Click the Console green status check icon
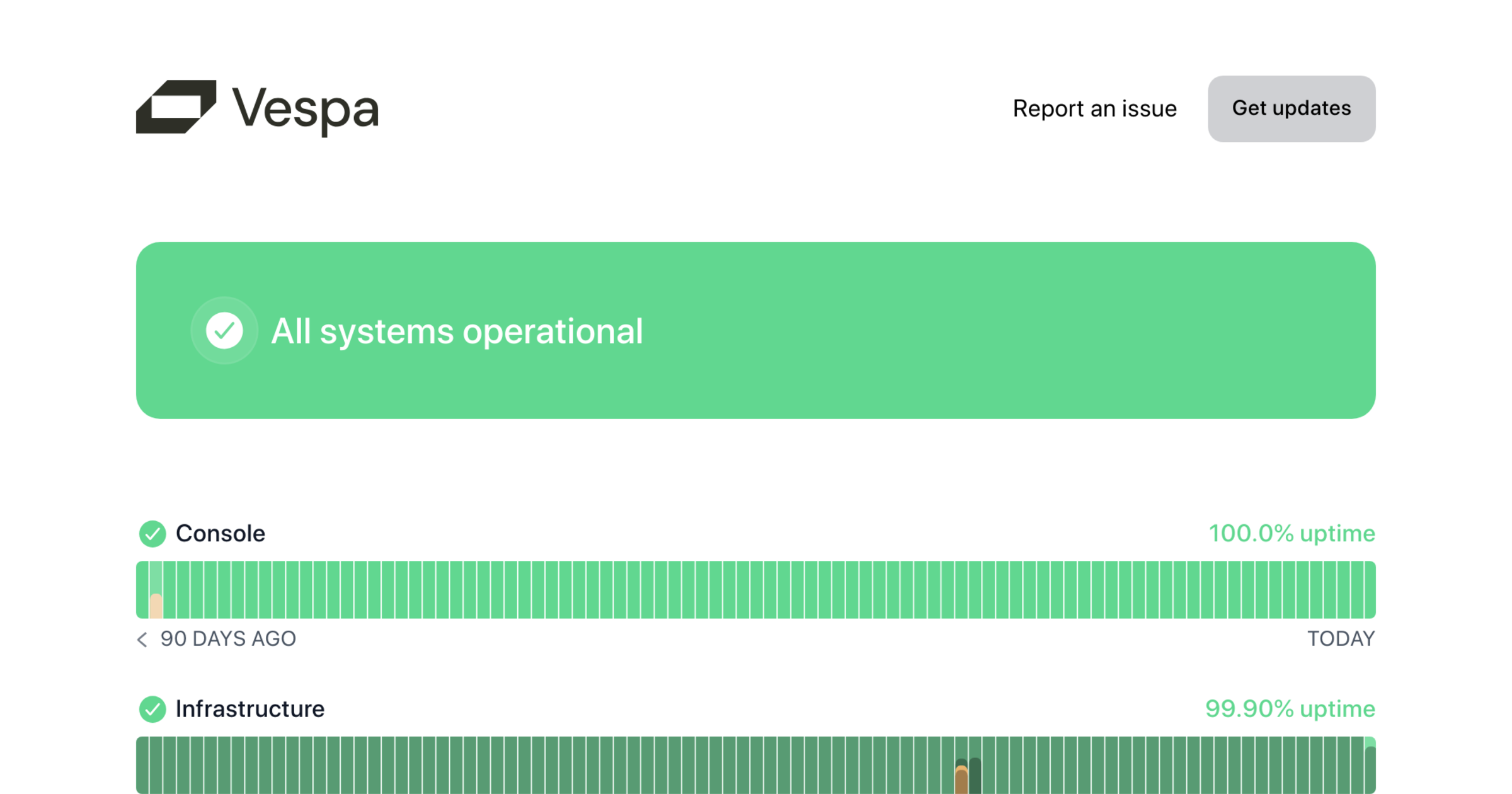Screen dimensions: 1512x794 (152, 534)
